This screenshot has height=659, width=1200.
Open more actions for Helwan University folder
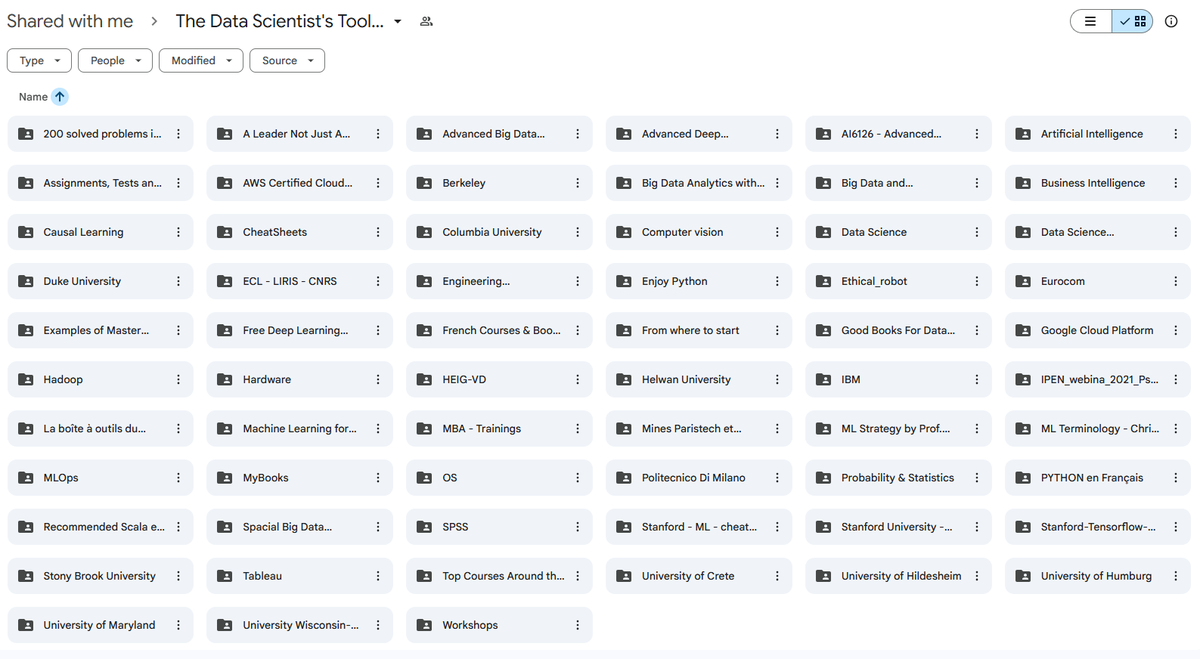click(x=777, y=380)
